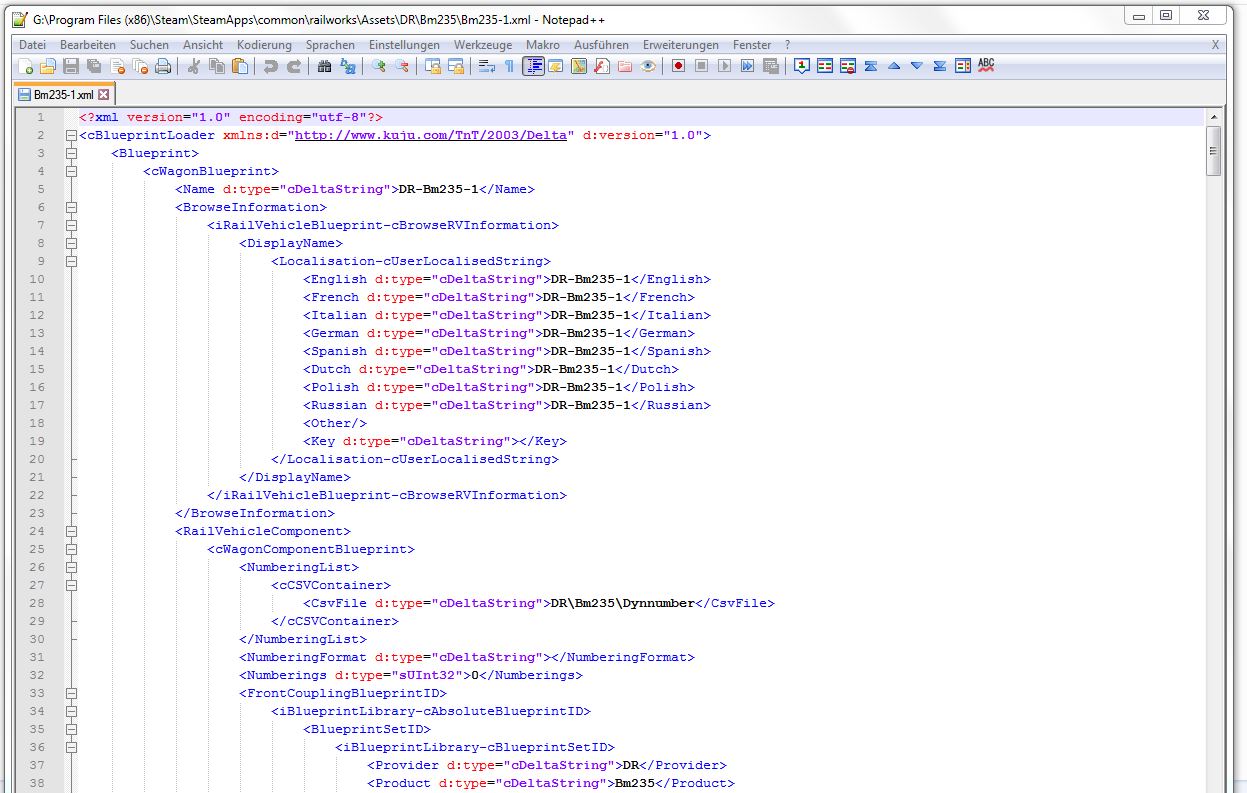Collapse the cBlueprintLoader node on line 2
This screenshot has width=1247, height=793.
tap(71, 136)
